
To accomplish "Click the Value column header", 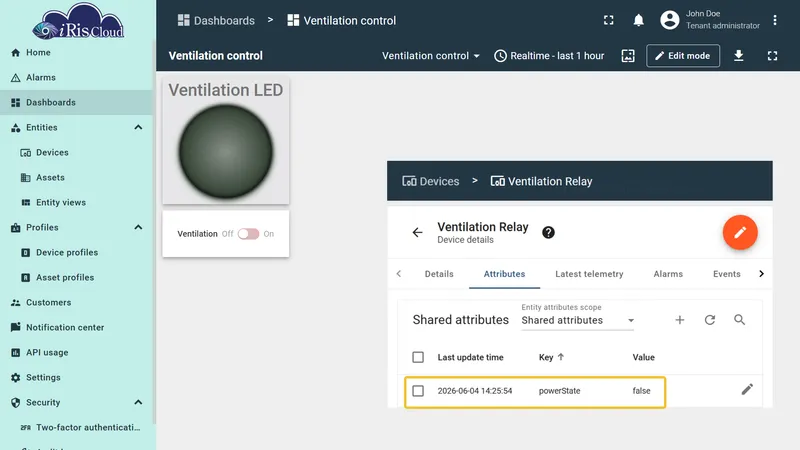I will 643,357.
